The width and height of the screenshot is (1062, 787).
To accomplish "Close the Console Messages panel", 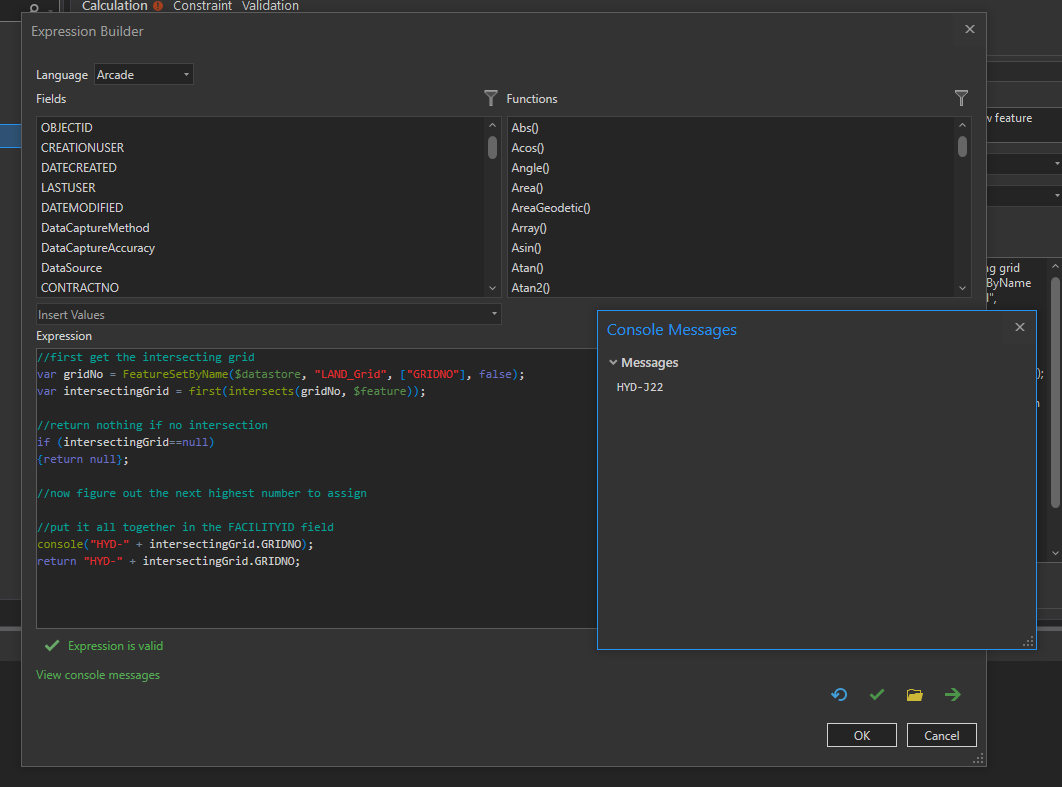I will coord(1019,327).
